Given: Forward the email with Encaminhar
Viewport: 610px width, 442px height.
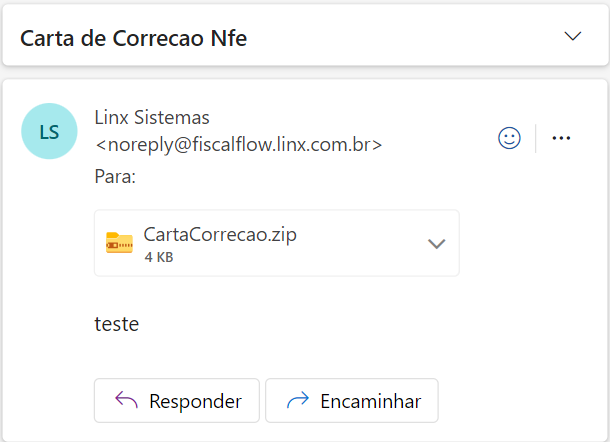Looking at the screenshot, I should point(352,400).
